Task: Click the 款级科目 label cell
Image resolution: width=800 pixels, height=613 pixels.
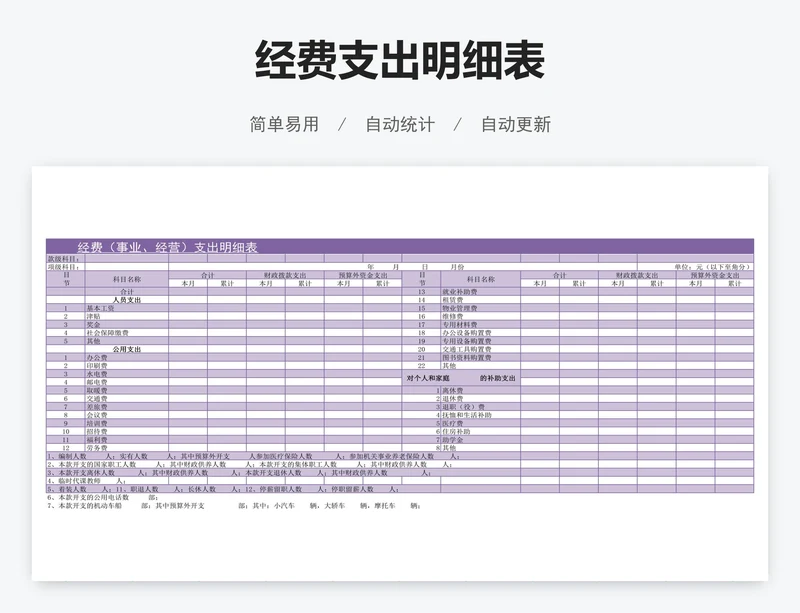Action: pyautogui.click(x=64, y=259)
